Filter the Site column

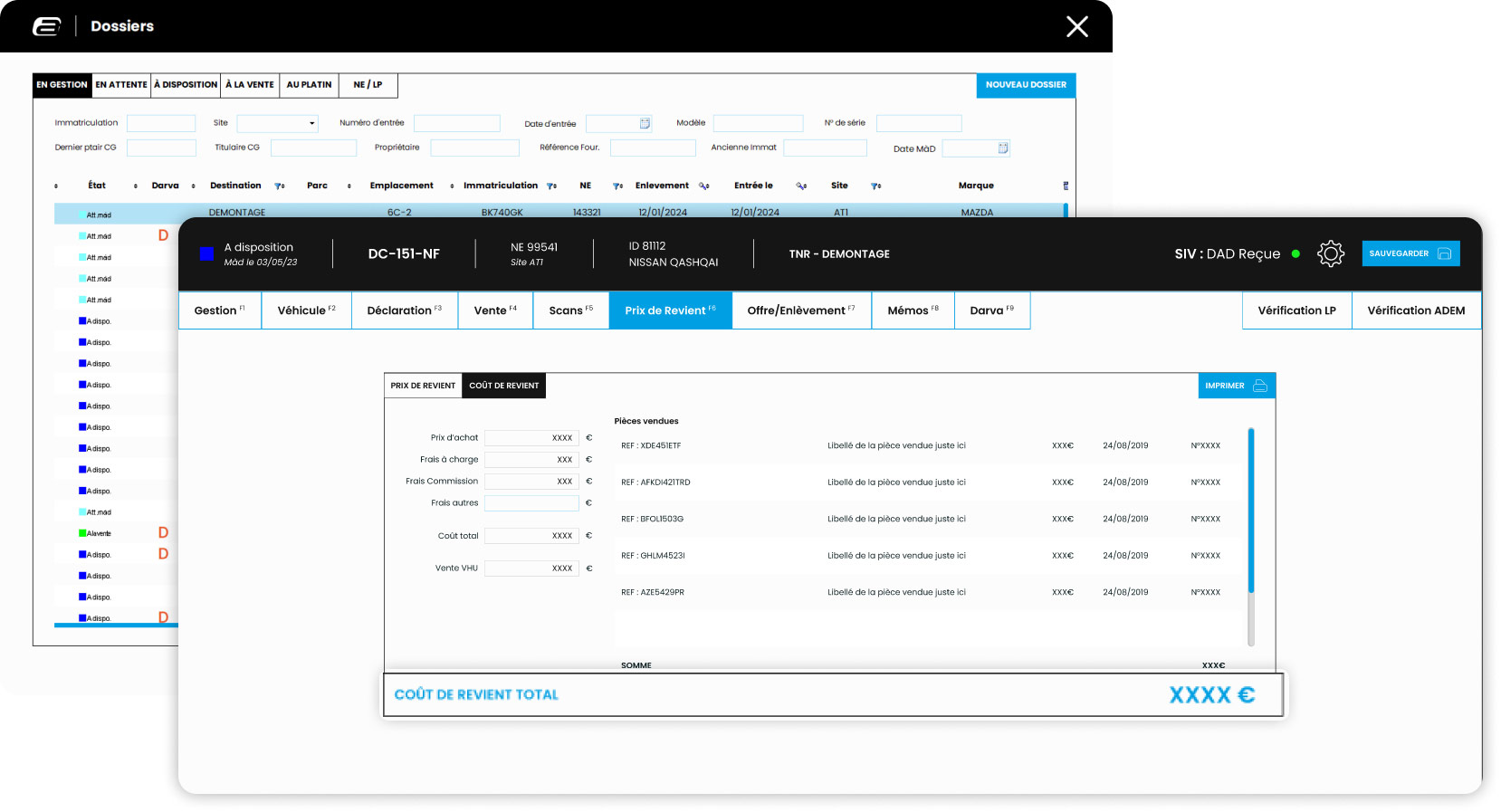[875, 186]
